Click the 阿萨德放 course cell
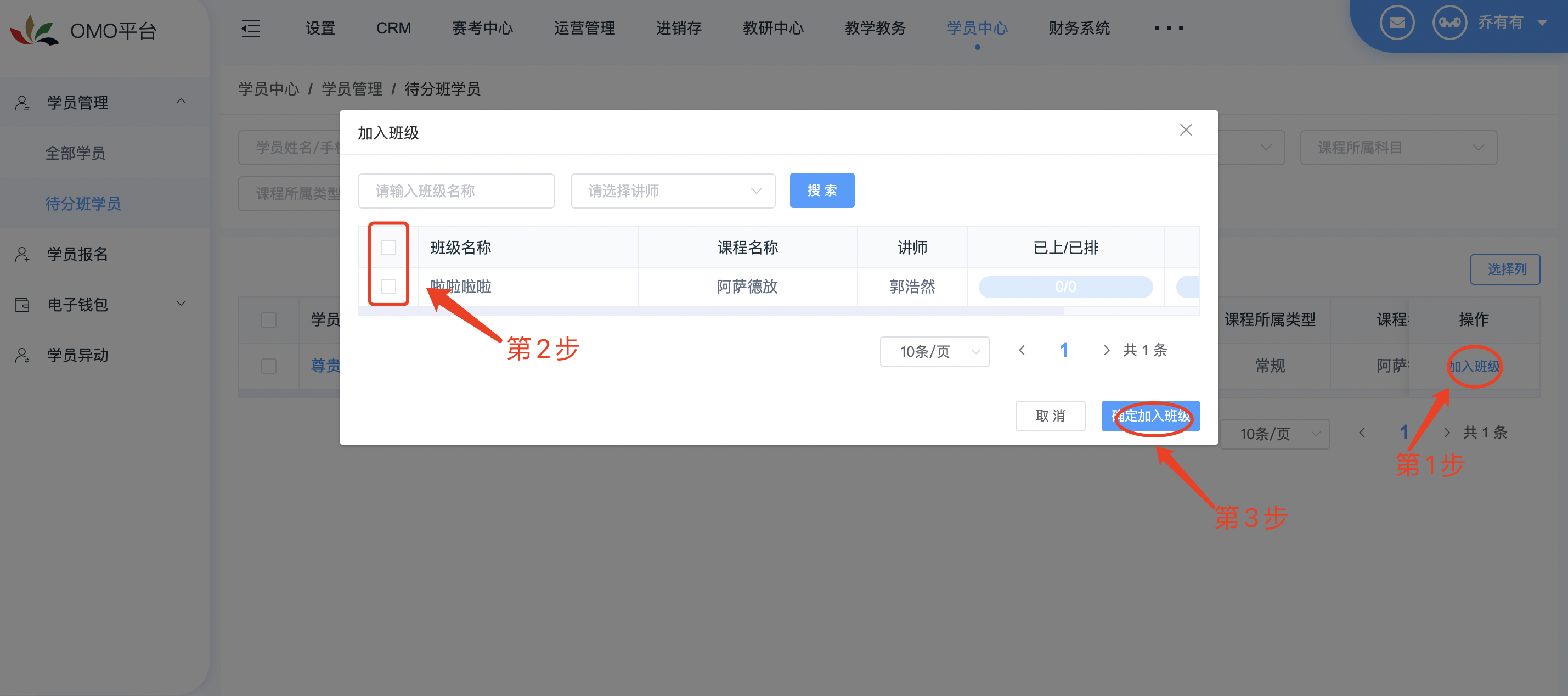Viewport: 1568px width, 696px height. click(747, 286)
